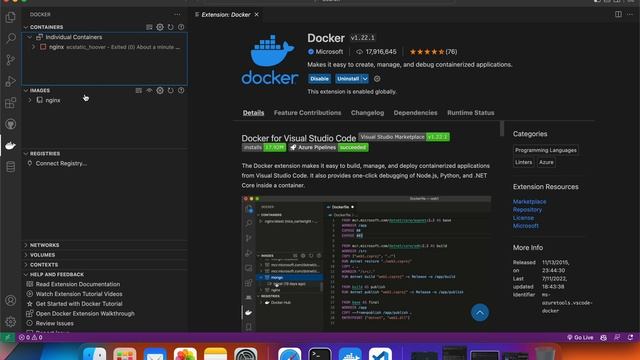
Task: Click Connect Registry...
Action: click(61, 163)
